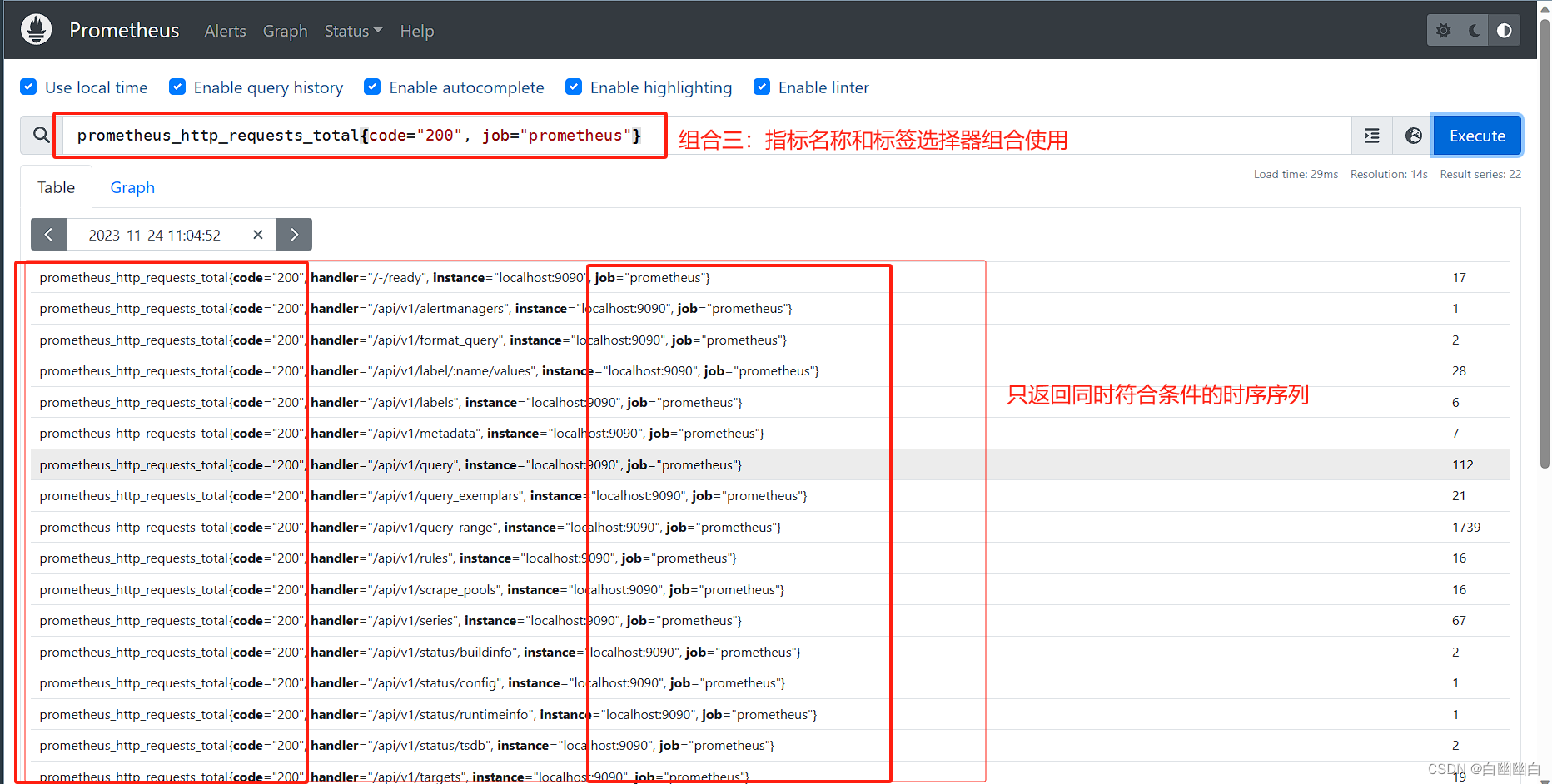Select the Table tab

click(x=56, y=187)
